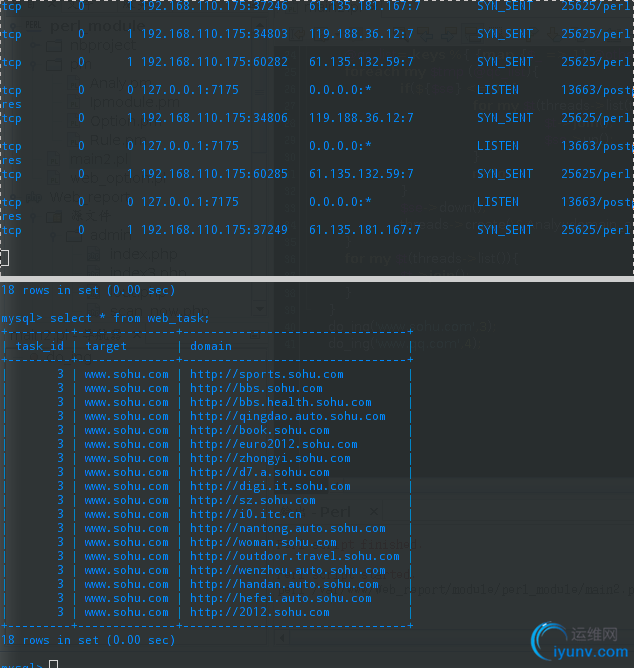This screenshot has width=634, height=668.
Task: Click local address 192.168.110.175:37249
Action: (214, 230)
